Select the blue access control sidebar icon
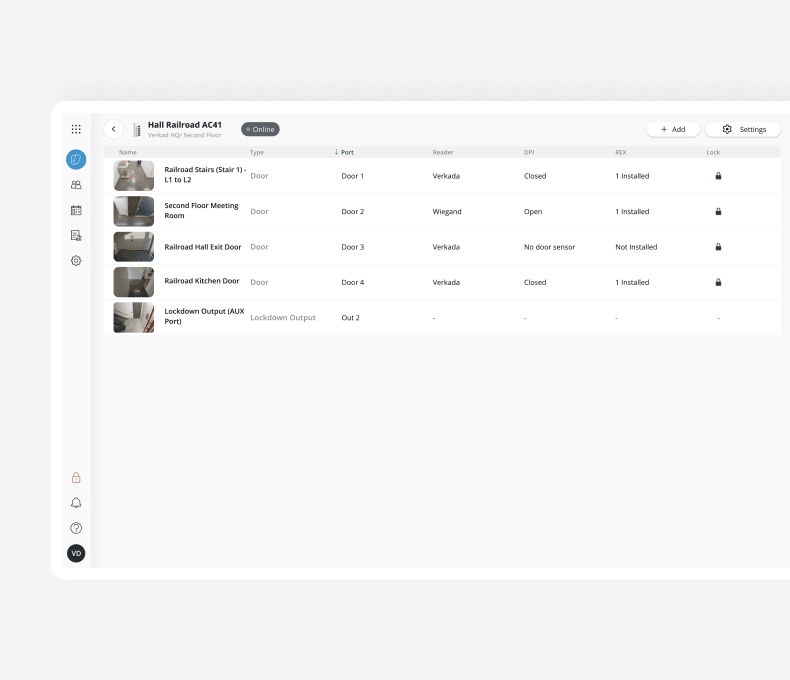This screenshot has height=680, width=790. coord(76,160)
